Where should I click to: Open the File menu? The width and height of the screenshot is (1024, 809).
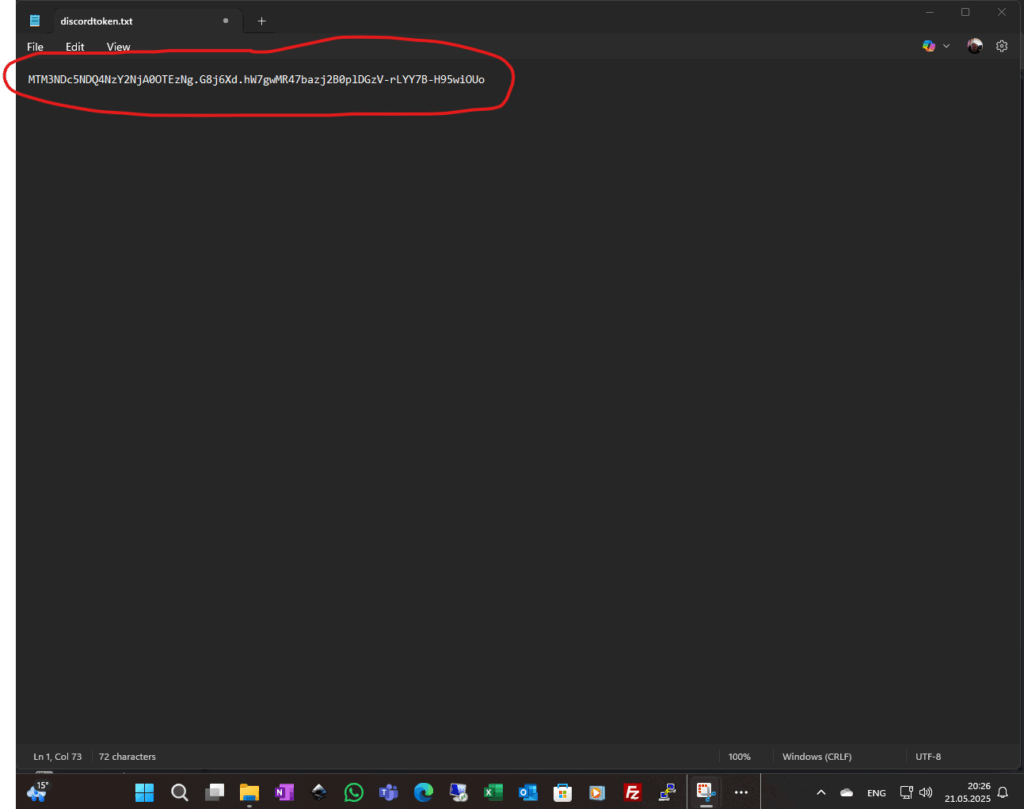click(x=35, y=47)
